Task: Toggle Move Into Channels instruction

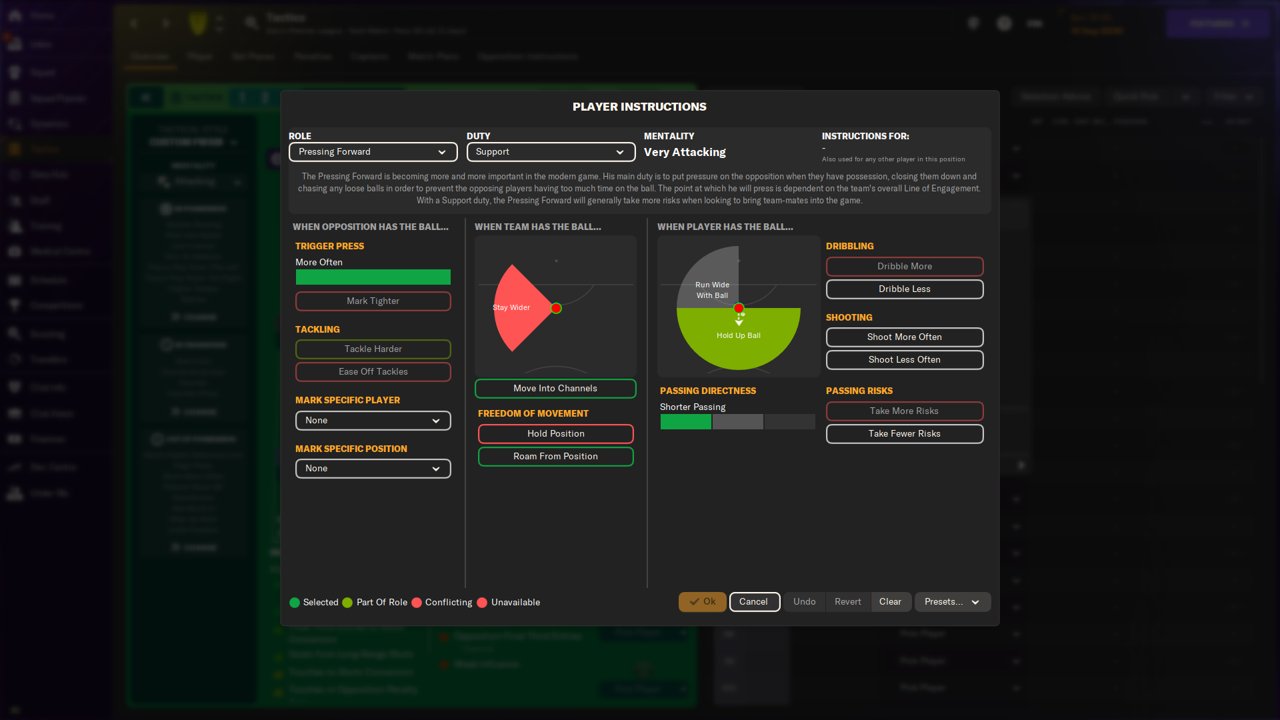Action: [555, 388]
